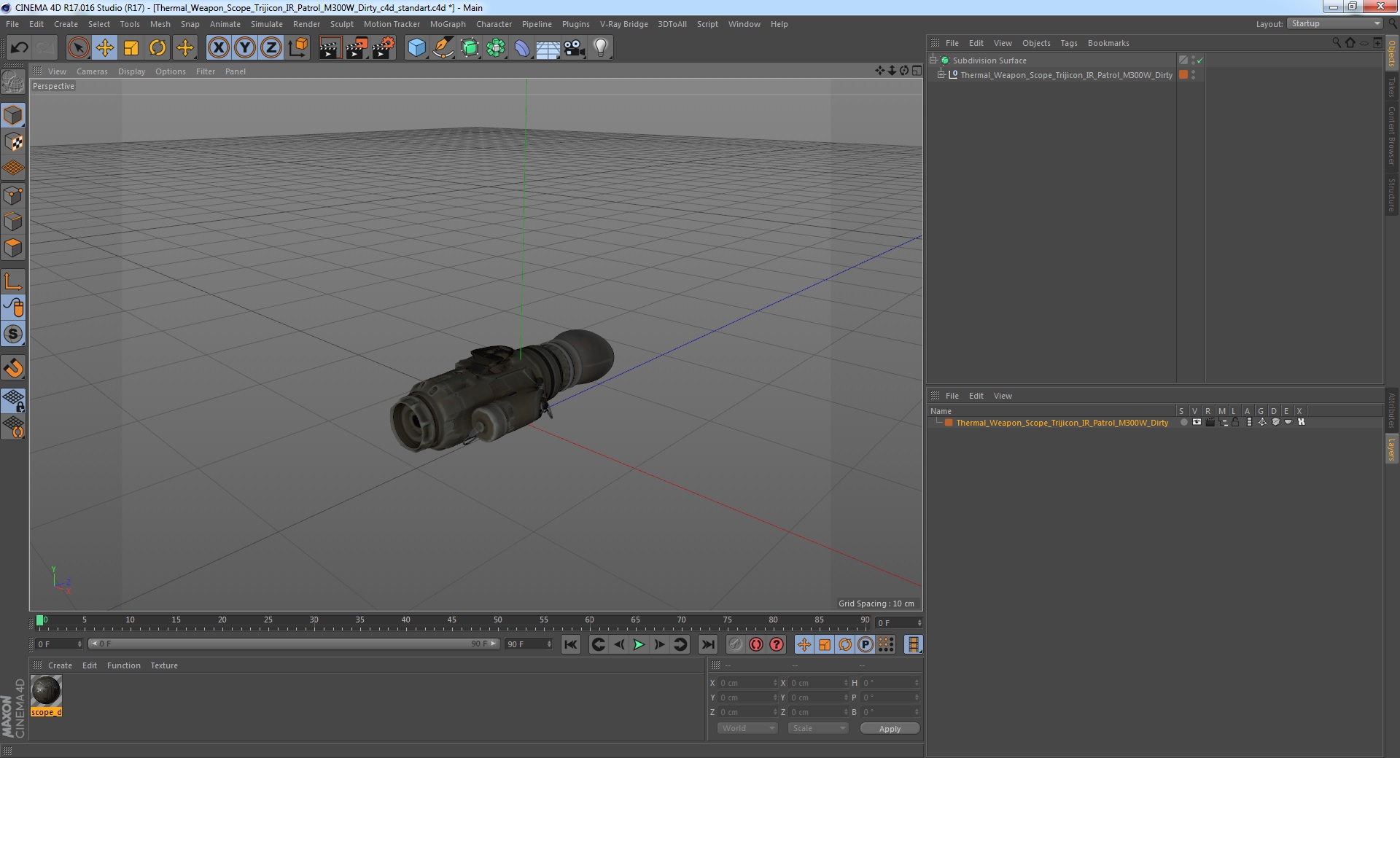This screenshot has height=844, width=1400.
Task: Toggle Enable Snap magnet icon
Action: [13, 368]
